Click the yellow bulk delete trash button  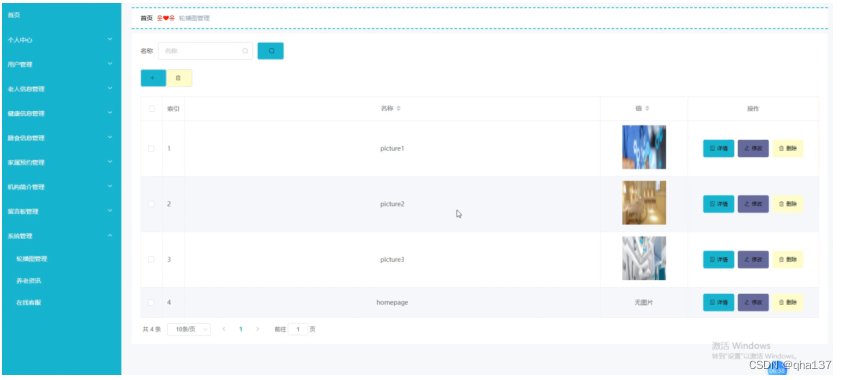pyautogui.click(x=179, y=78)
